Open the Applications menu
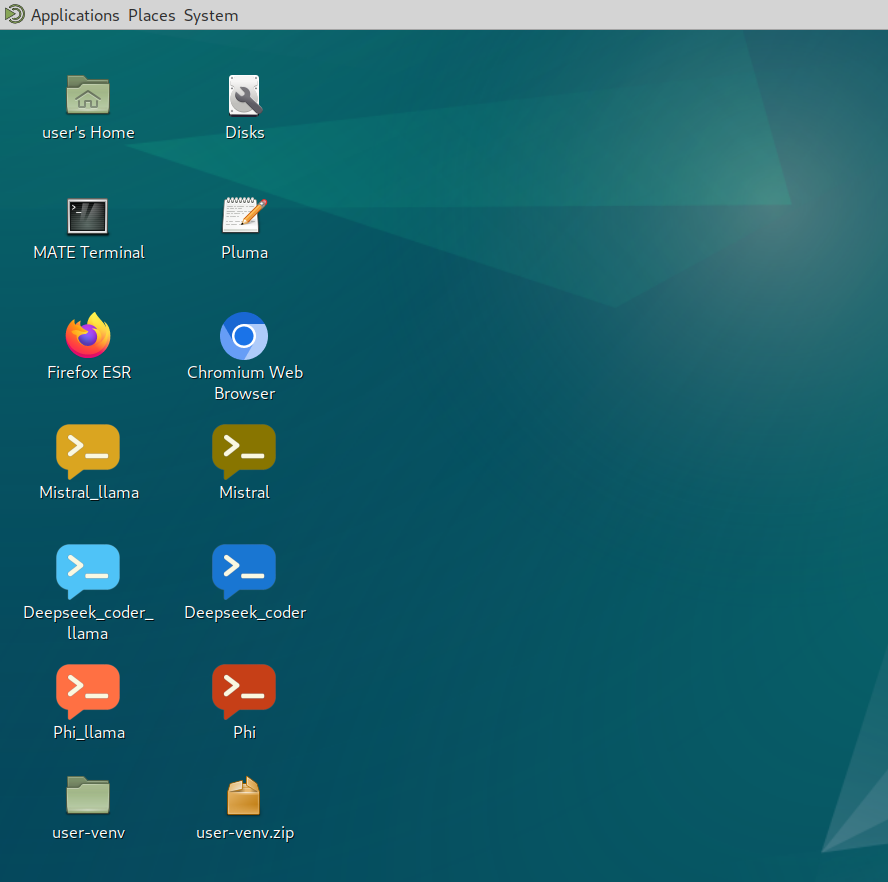The image size is (888, 882). 75,15
